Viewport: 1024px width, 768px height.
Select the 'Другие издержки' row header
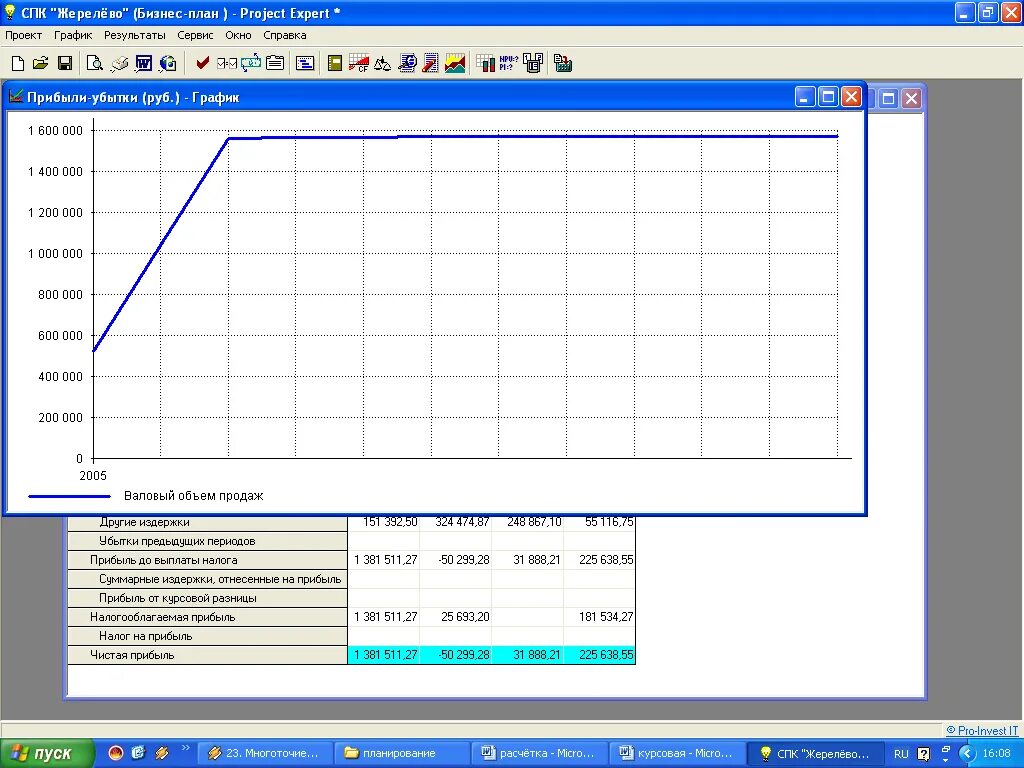click(x=208, y=523)
